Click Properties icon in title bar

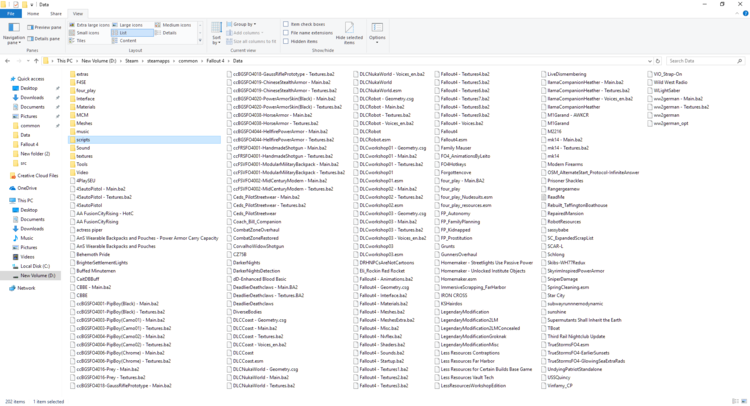coord(16,4)
